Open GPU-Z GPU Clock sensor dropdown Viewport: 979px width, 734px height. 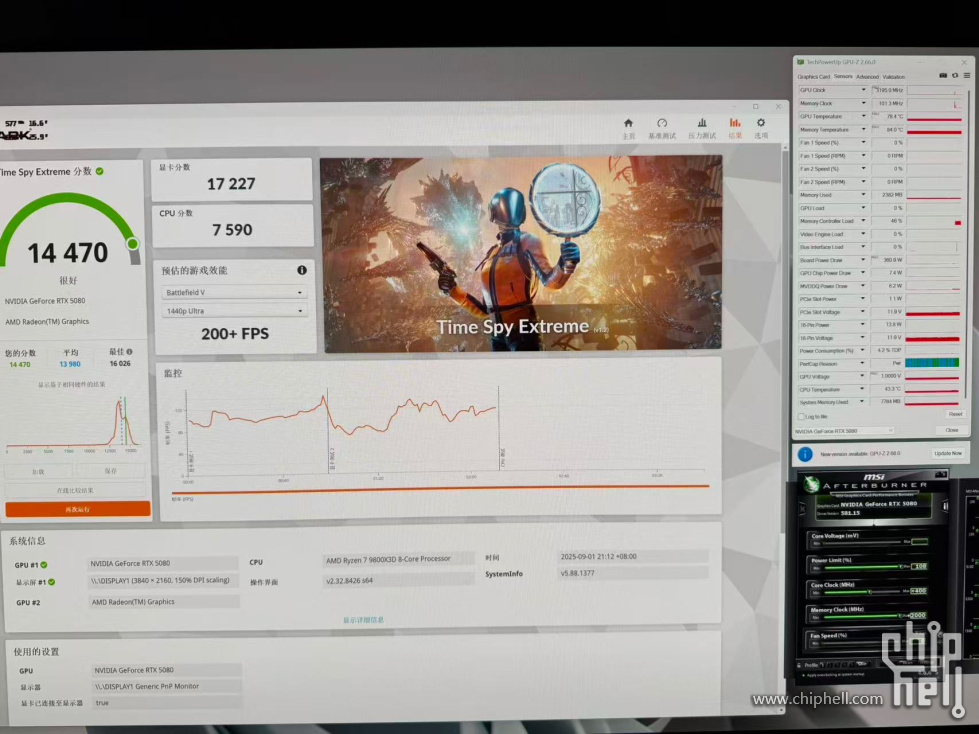pyautogui.click(x=863, y=90)
